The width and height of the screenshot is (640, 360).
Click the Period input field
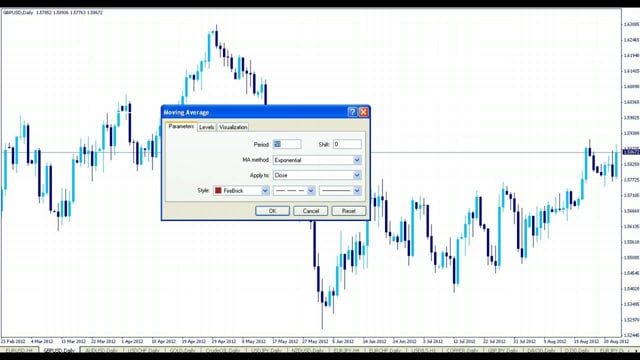pyautogui.click(x=287, y=144)
